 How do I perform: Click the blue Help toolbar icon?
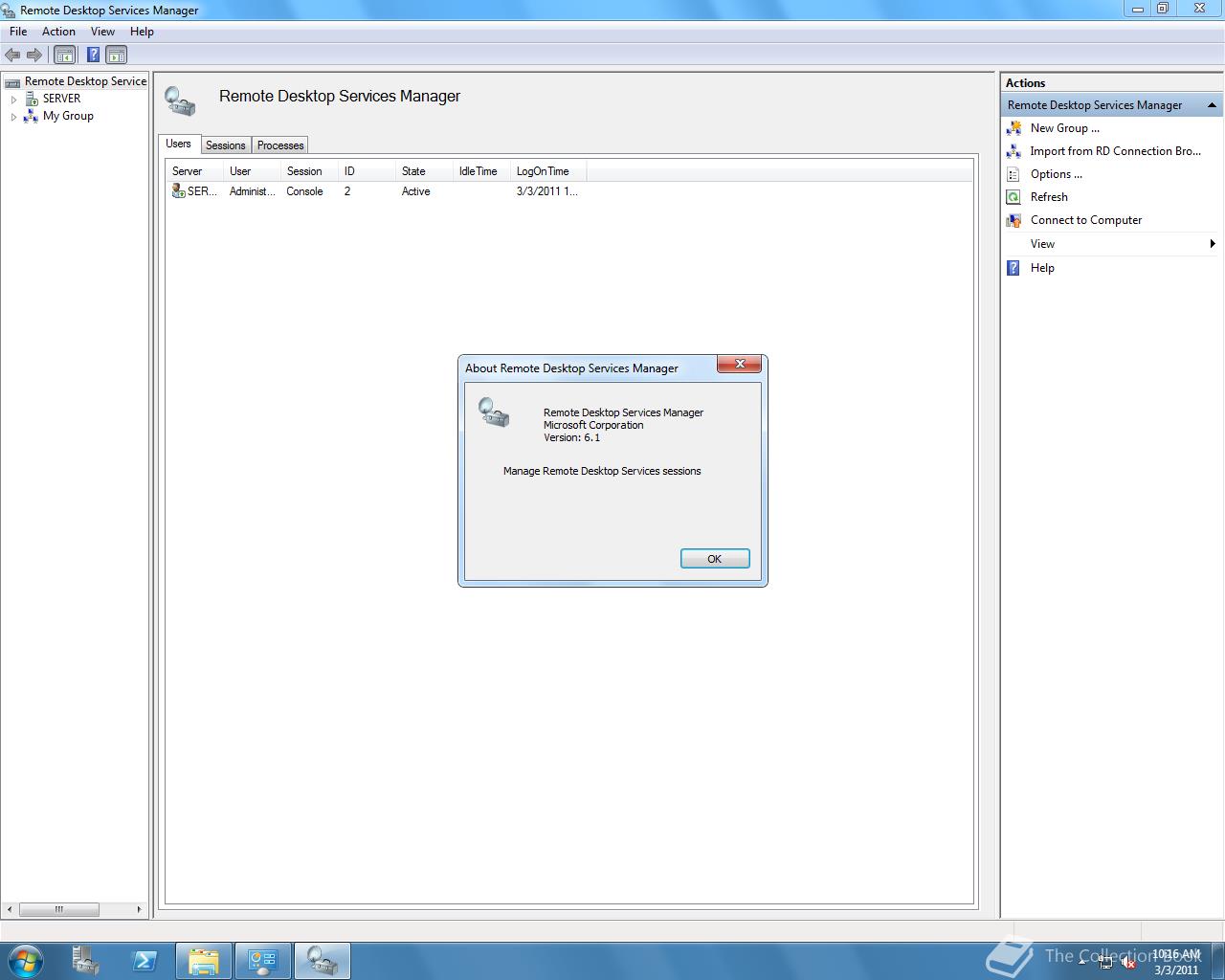coord(93,56)
